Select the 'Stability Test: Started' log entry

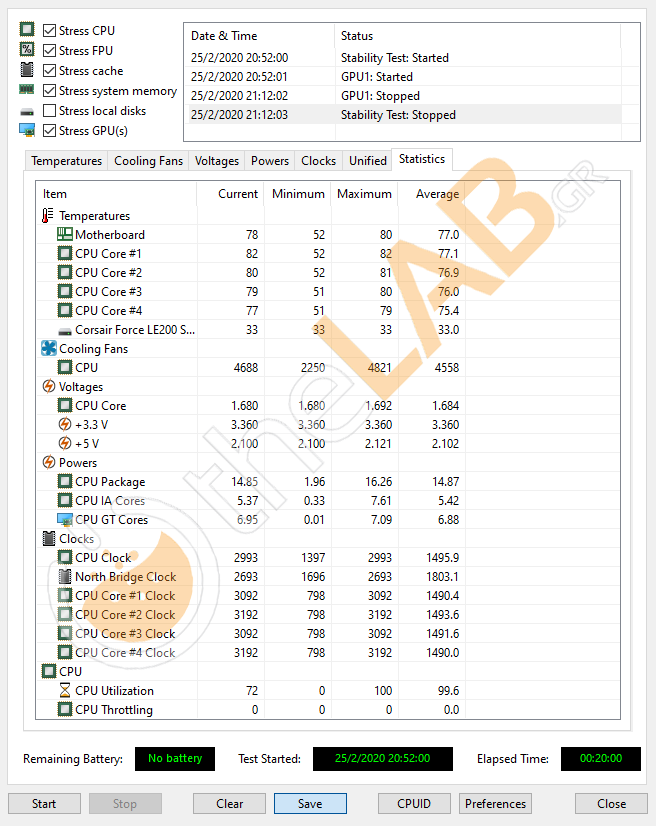pos(403,58)
